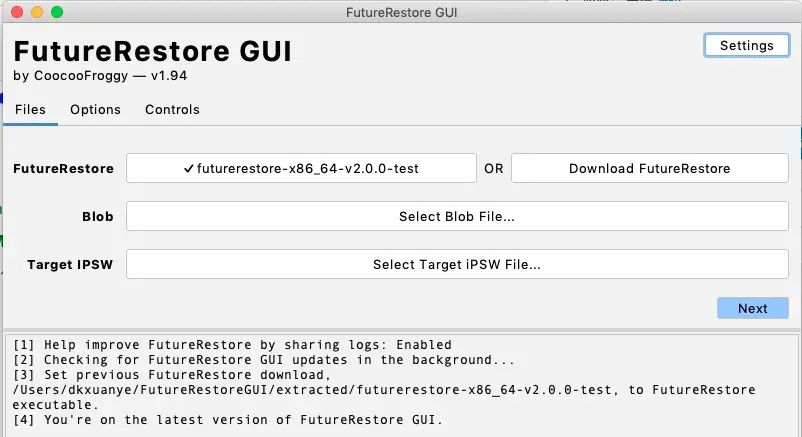Proceed with the Next button
The width and height of the screenshot is (802, 437).
(x=752, y=308)
